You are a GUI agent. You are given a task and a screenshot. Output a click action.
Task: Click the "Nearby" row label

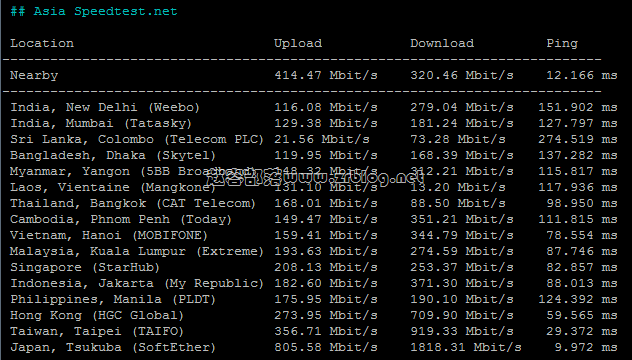[x=34, y=75]
